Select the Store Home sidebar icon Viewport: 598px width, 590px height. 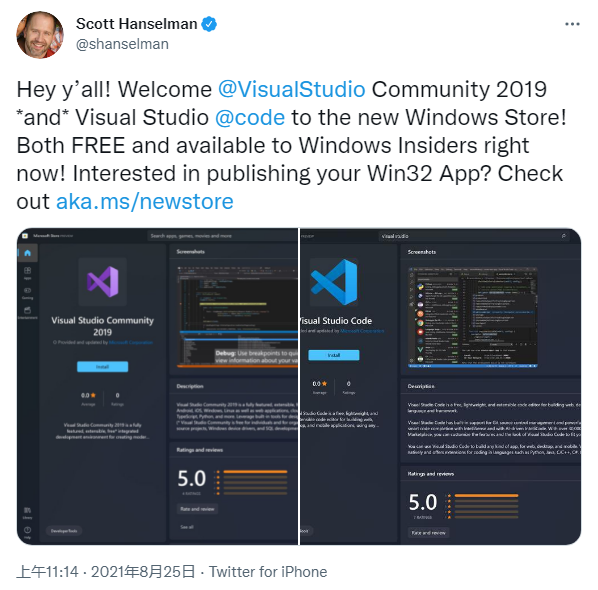click(27, 253)
